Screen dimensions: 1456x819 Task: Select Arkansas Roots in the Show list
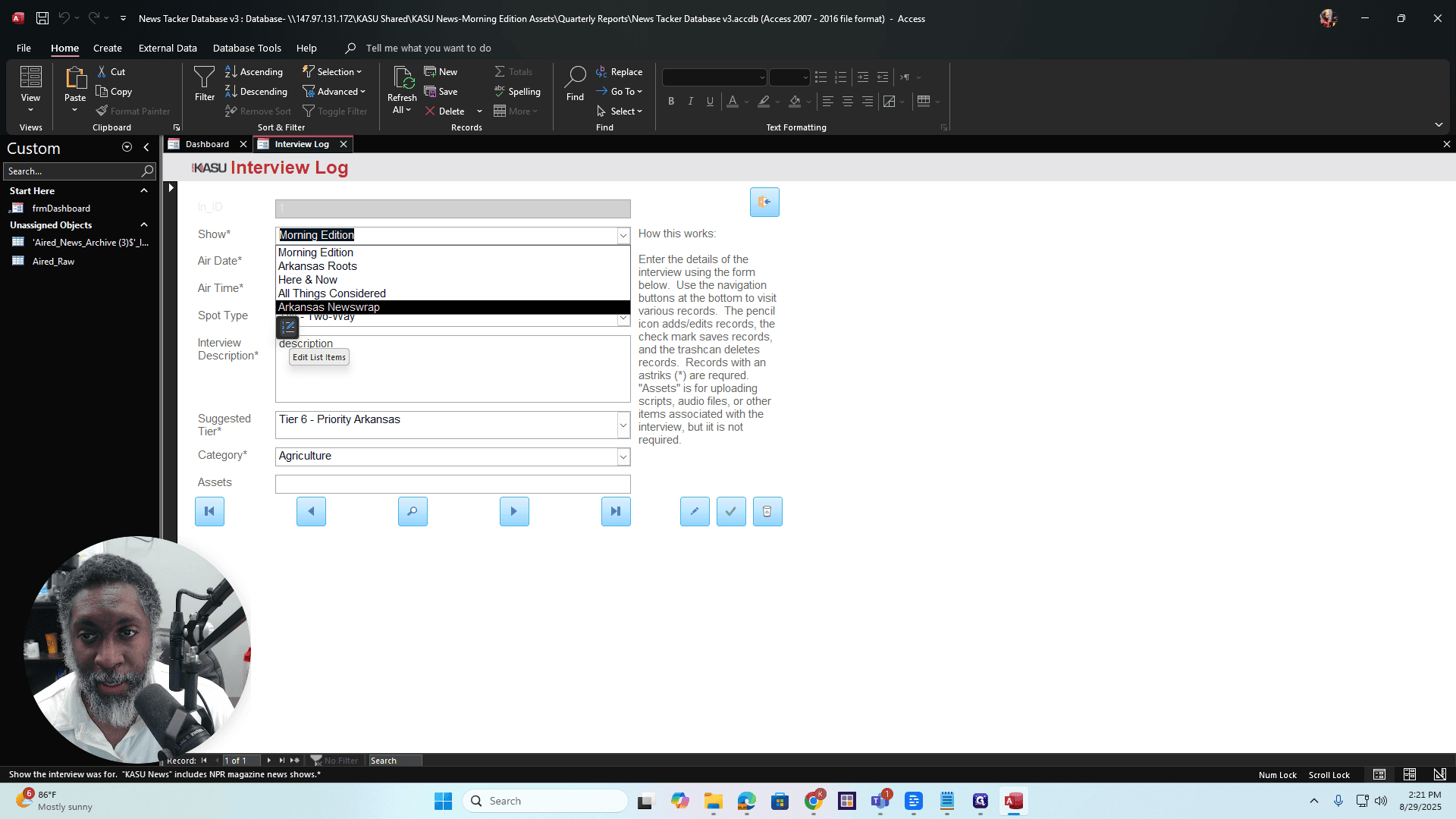(453, 266)
